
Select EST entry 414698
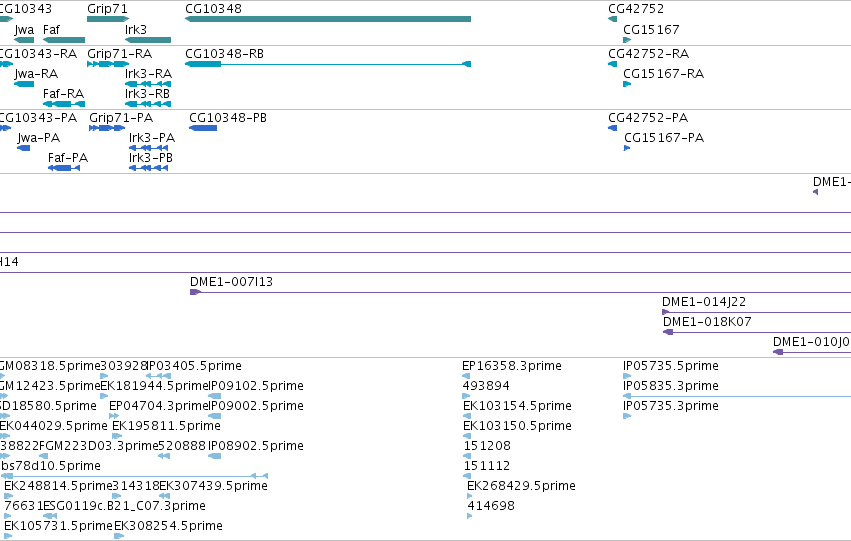[x=491, y=506]
